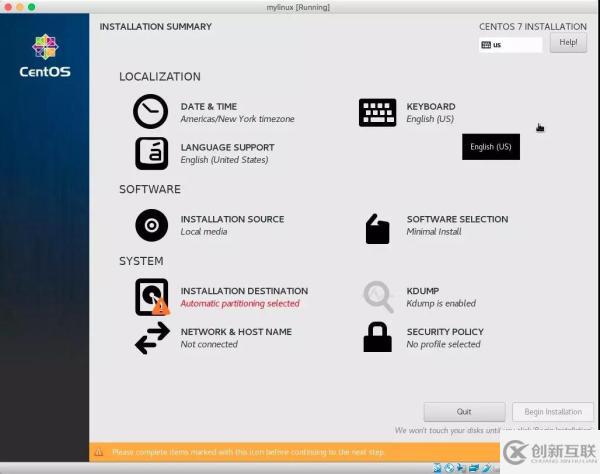Click the SOFTWARE section heading
The width and height of the screenshot is (600, 474).
tap(150, 189)
